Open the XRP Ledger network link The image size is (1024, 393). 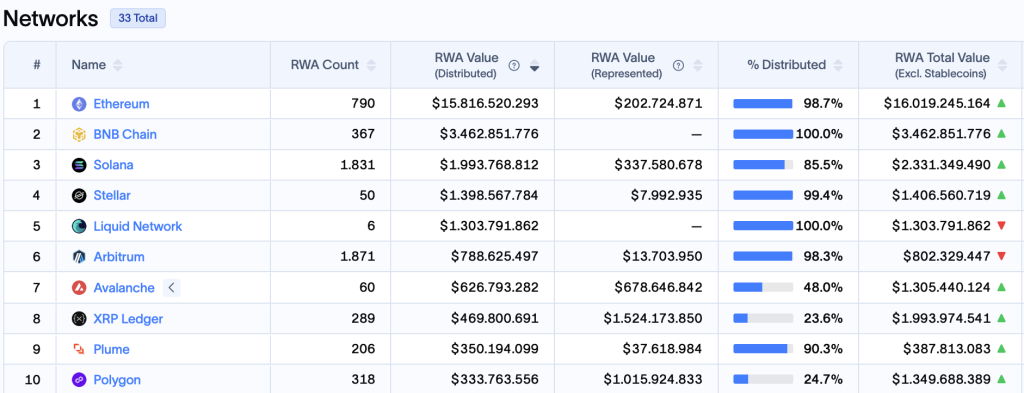tap(128, 319)
